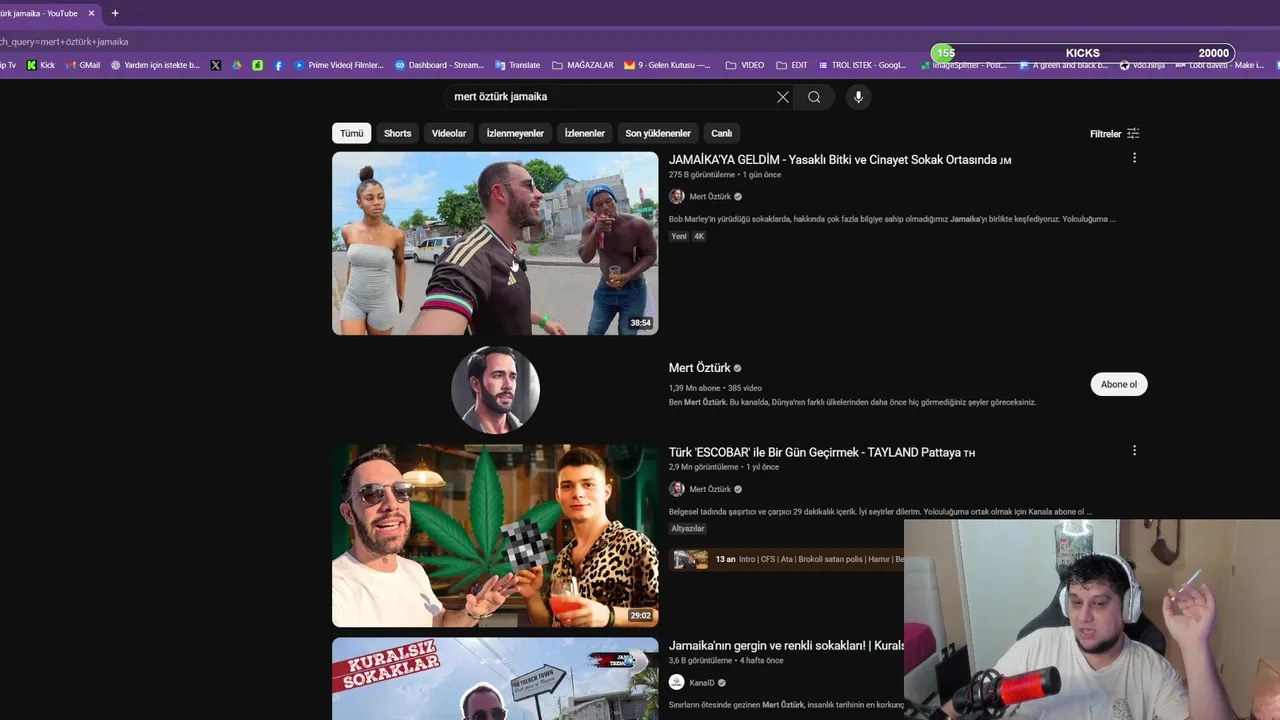Select the Shorts filter chip

pyautogui.click(x=398, y=133)
